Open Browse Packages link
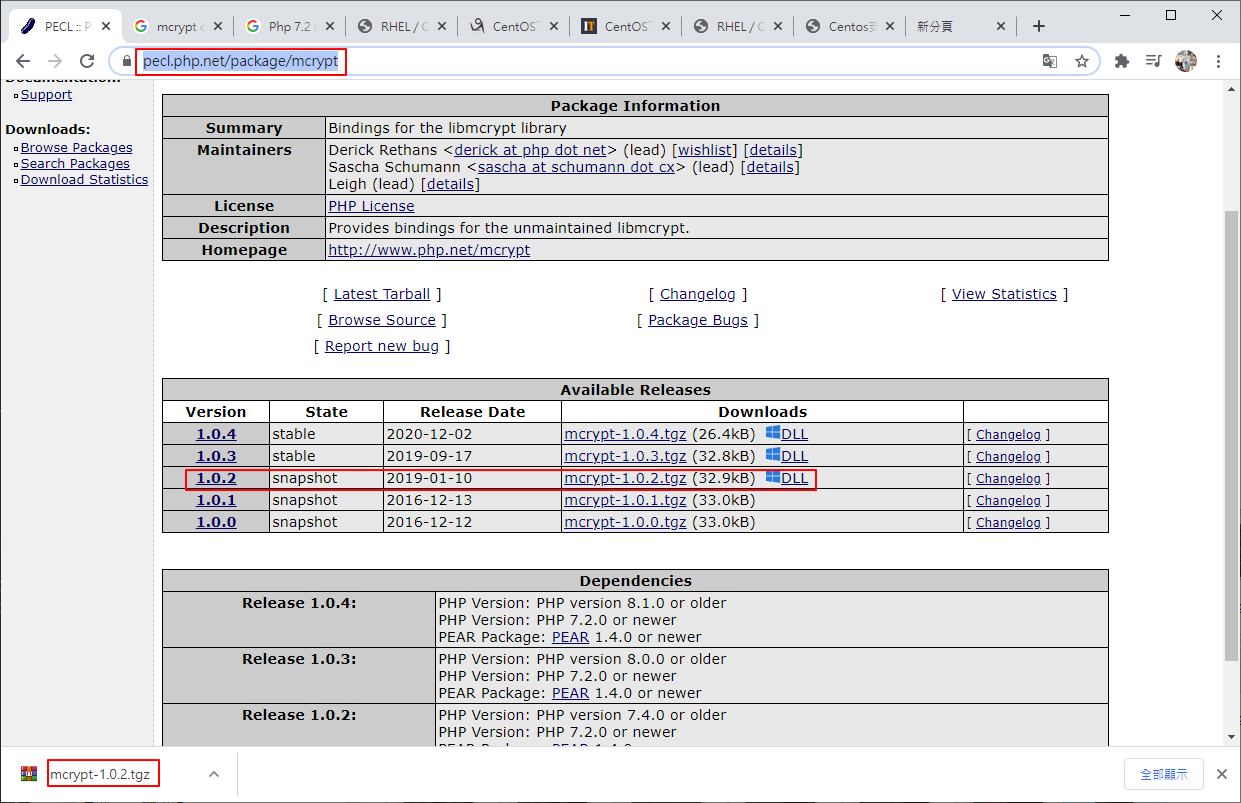The height and width of the screenshot is (803, 1241). pos(76,148)
